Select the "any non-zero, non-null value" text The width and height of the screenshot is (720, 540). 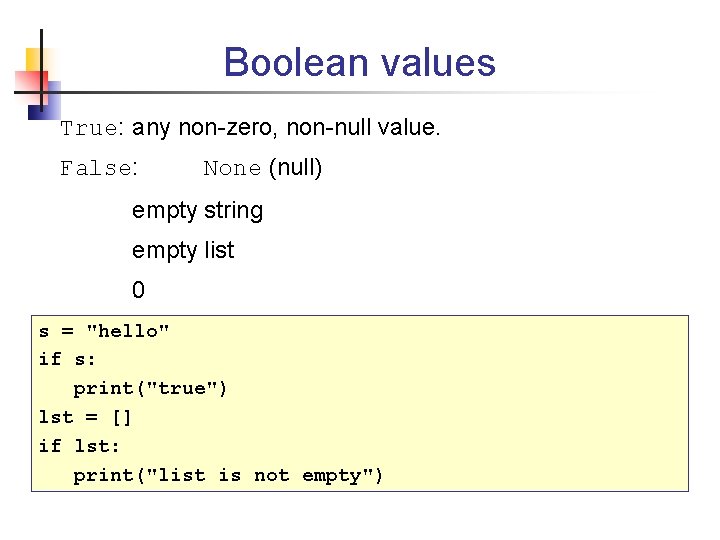point(286,128)
